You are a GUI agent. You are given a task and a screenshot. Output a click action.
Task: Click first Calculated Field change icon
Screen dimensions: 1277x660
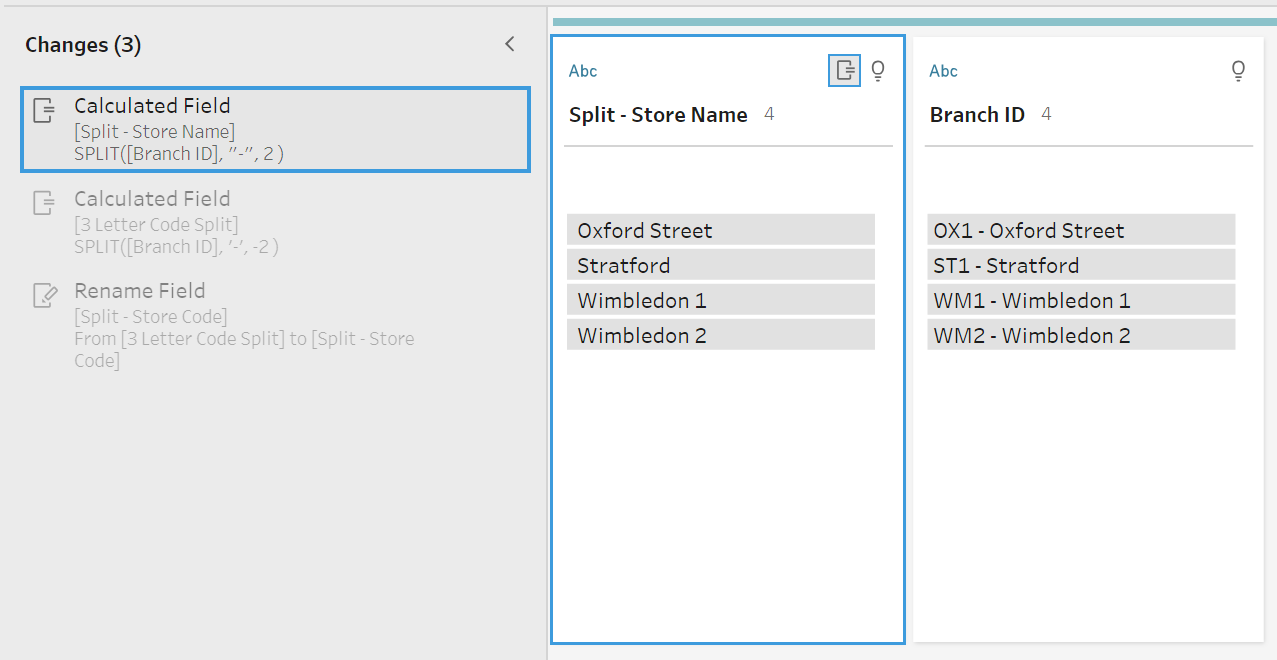[x=44, y=110]
